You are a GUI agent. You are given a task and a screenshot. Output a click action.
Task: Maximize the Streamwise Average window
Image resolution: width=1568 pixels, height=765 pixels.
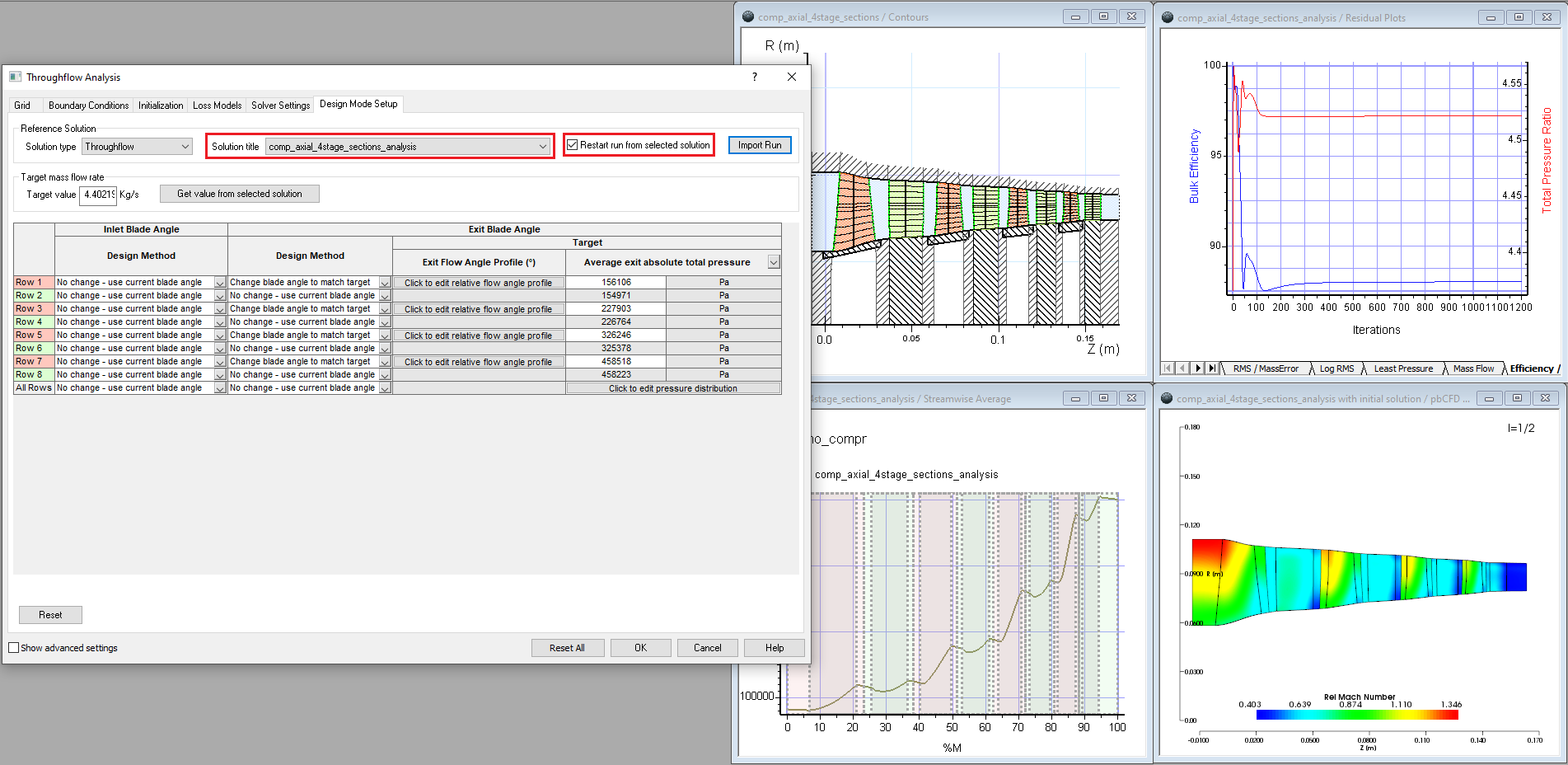(x=1103, y=398)
